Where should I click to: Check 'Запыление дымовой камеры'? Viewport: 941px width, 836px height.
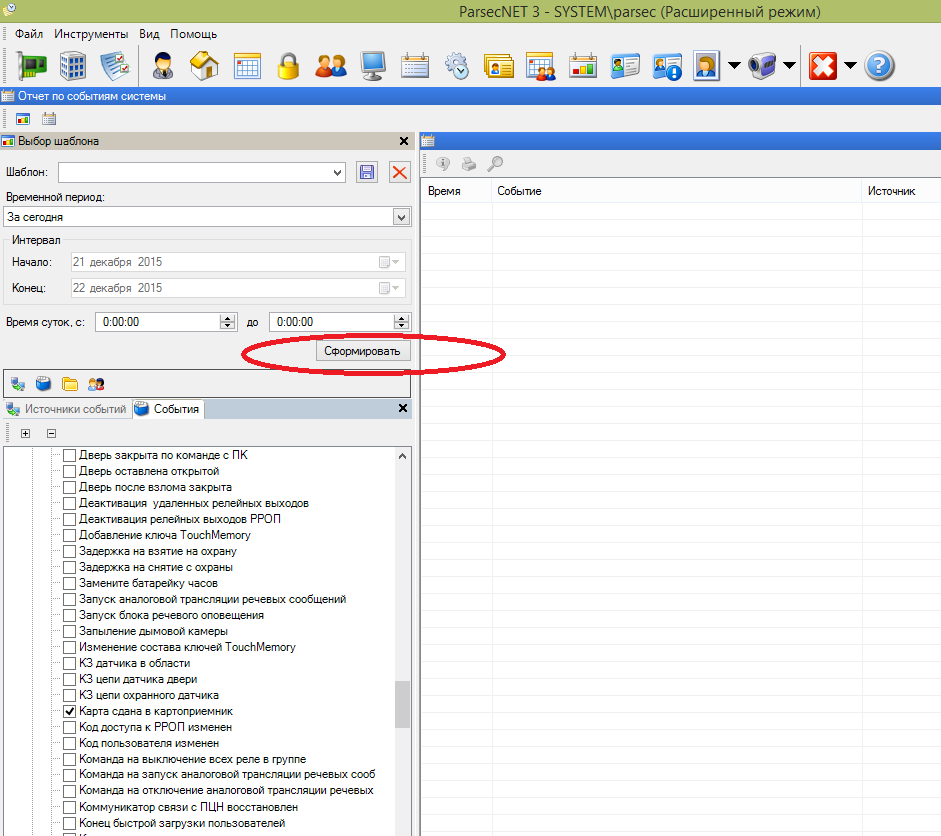point(70,631)
